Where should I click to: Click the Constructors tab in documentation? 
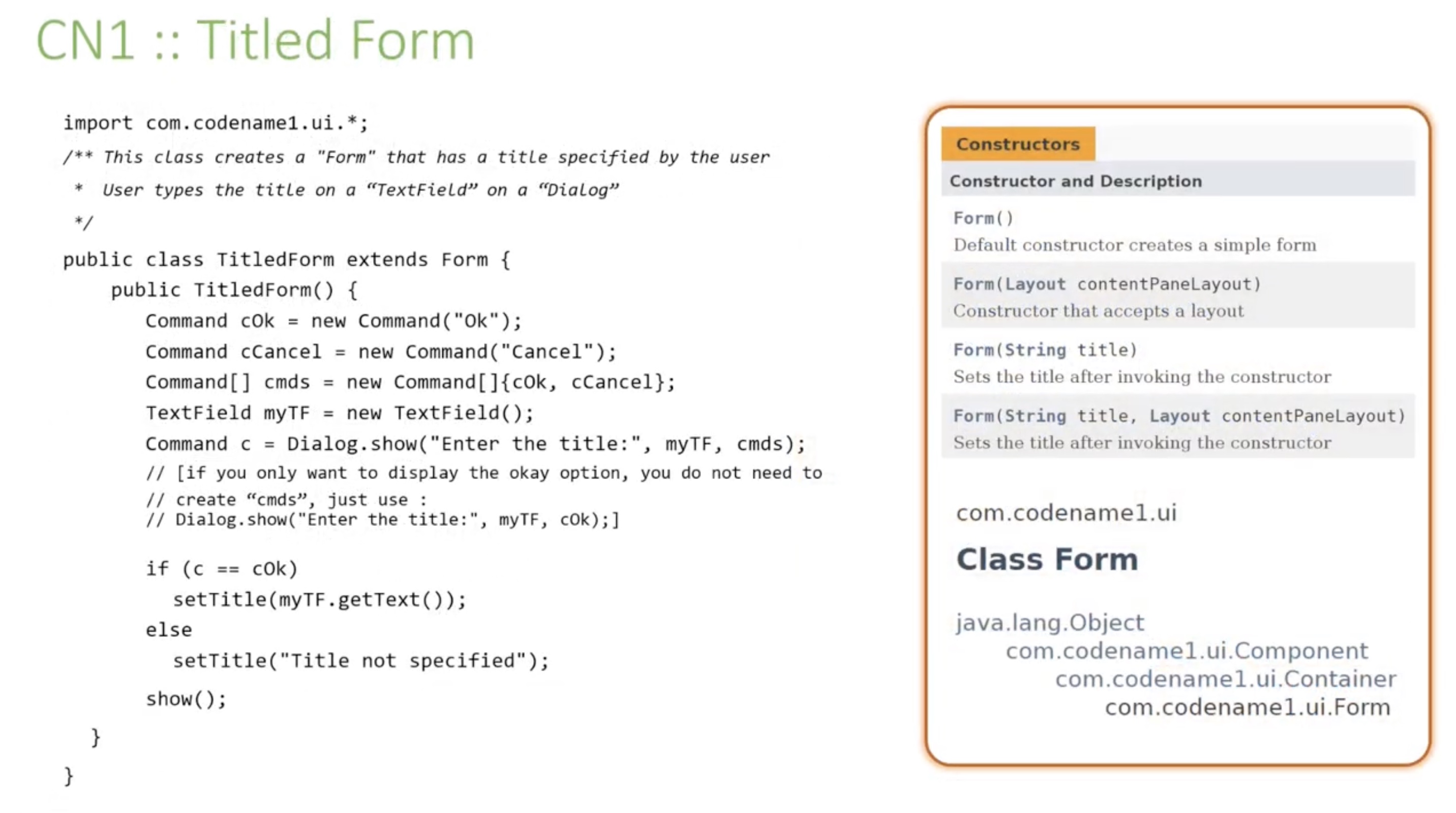click(1017, 144)
